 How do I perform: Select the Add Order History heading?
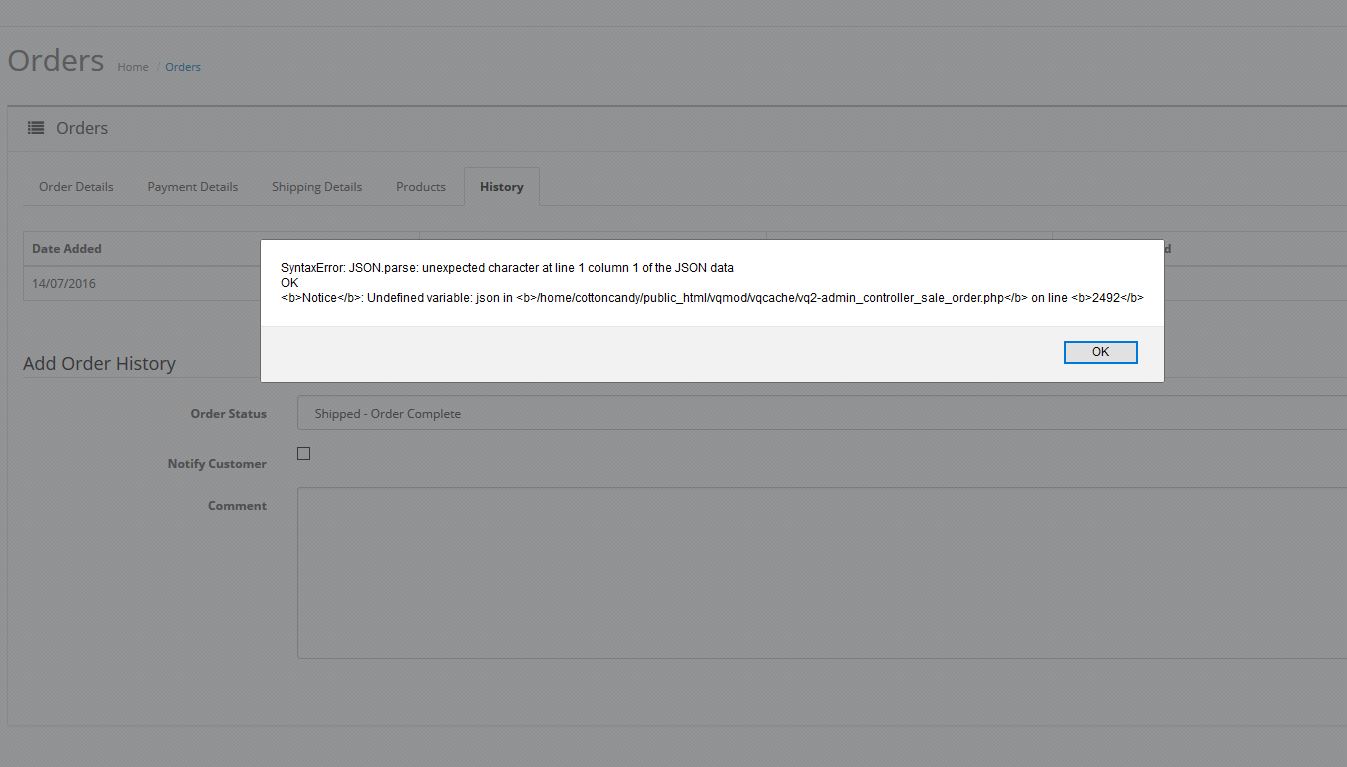pos(99,364)
